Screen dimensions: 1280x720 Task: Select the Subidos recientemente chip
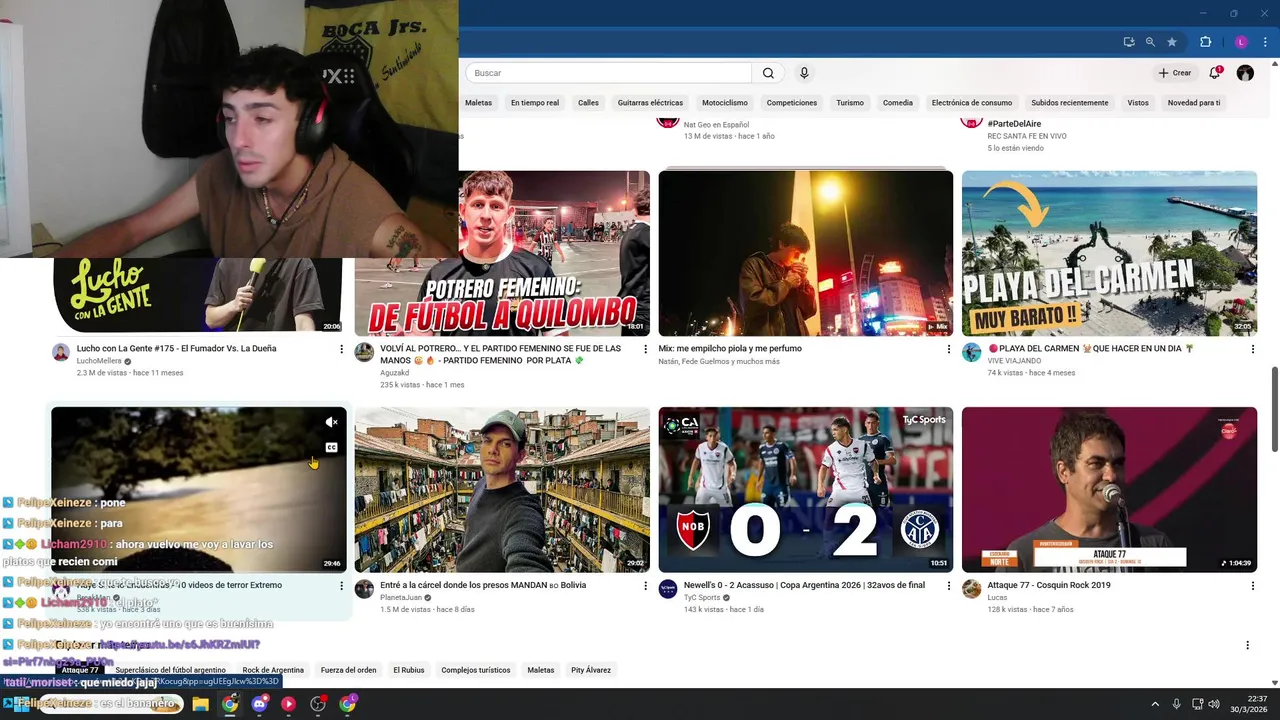tap(1070, 102)
